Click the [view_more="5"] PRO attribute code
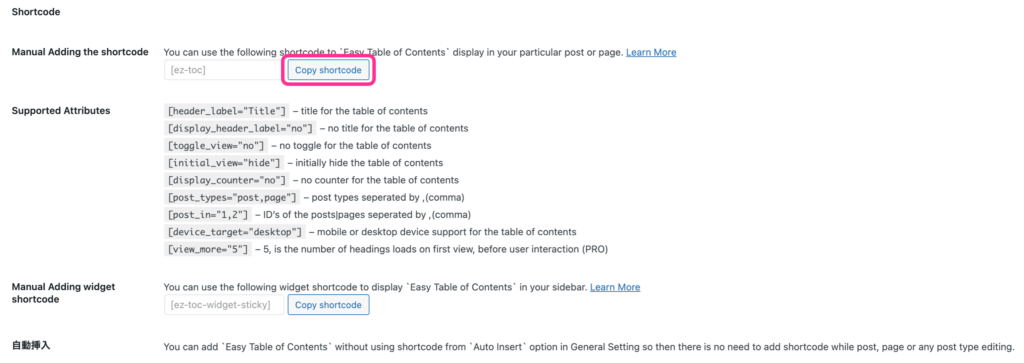The width and height of the screenshot is (1024, 363). click(208, 249)
